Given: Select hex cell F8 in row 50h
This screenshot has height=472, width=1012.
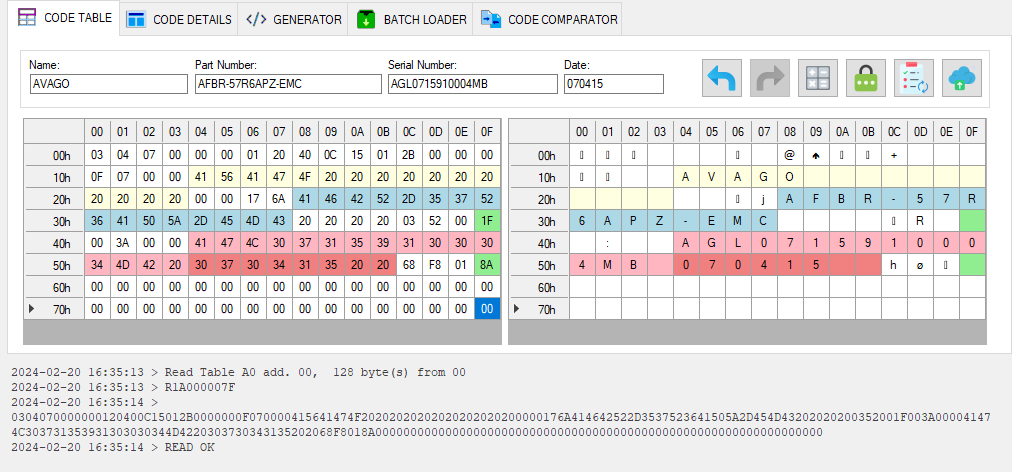Looking at the screenshot, I should click(435, 265).
